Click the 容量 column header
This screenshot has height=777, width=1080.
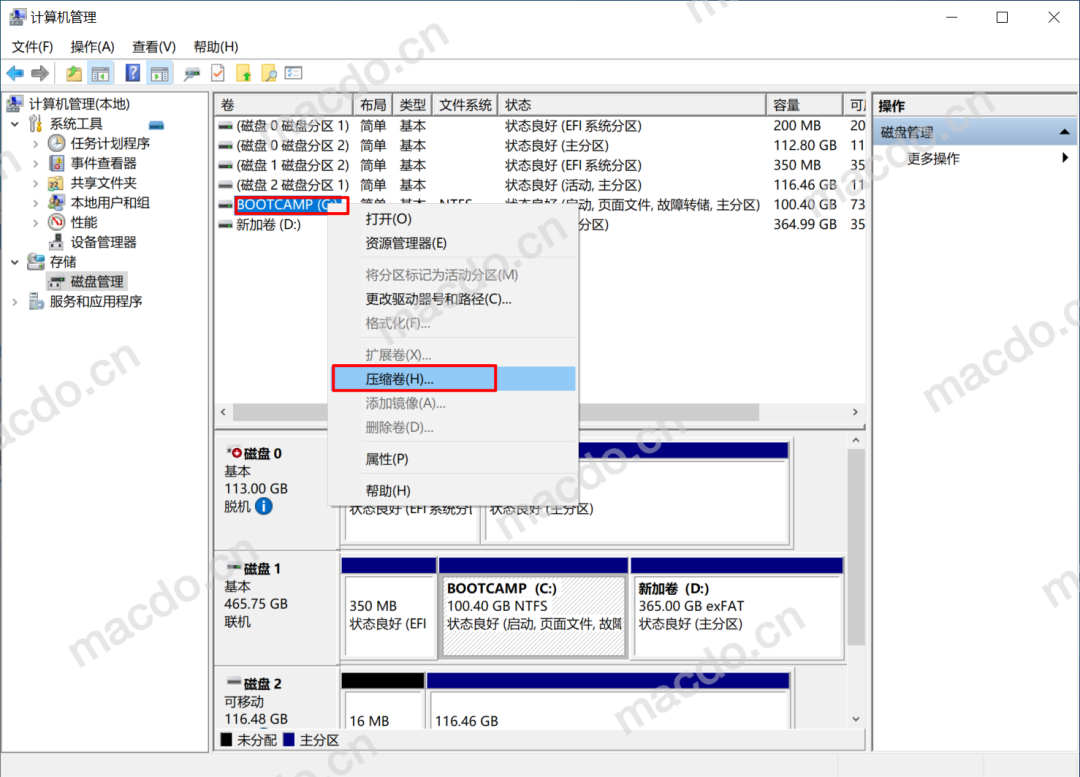pyautogui.click(x=800, y=105)
